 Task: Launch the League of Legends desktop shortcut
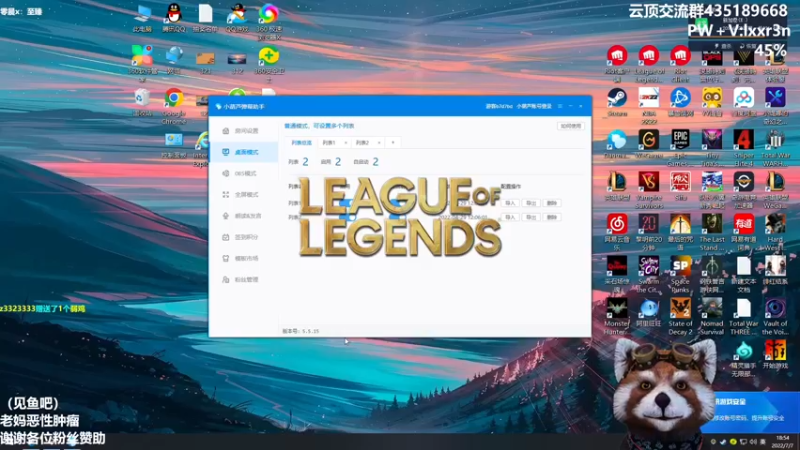click(649, 64)
